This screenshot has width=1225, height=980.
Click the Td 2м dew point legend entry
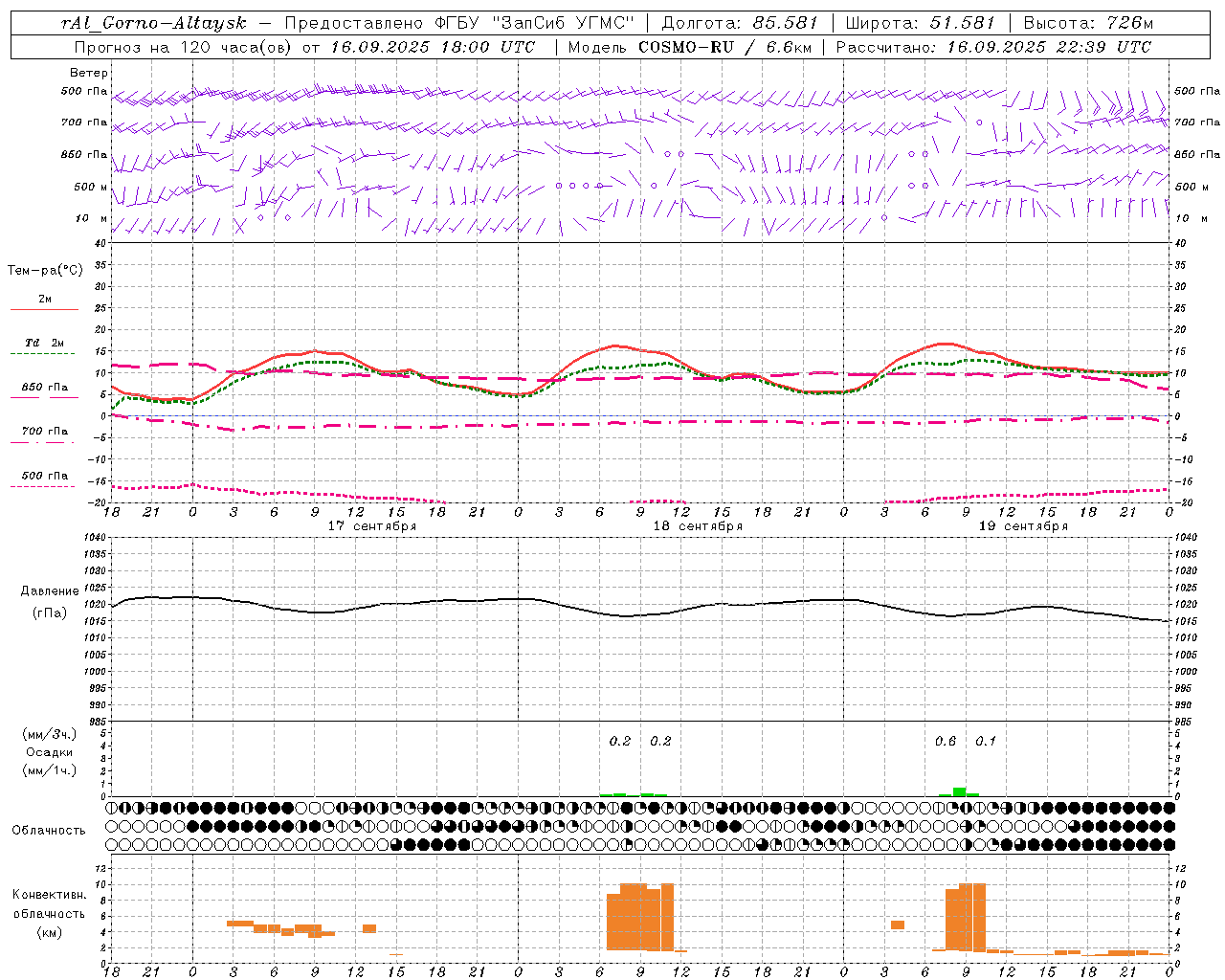pyautogui.click(x=44, y=343)
